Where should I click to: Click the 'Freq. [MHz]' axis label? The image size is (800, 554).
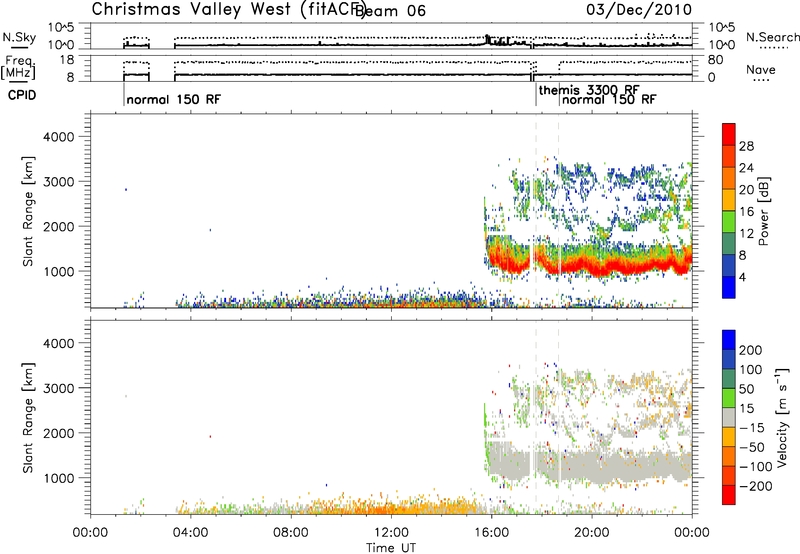pos(20,68)
